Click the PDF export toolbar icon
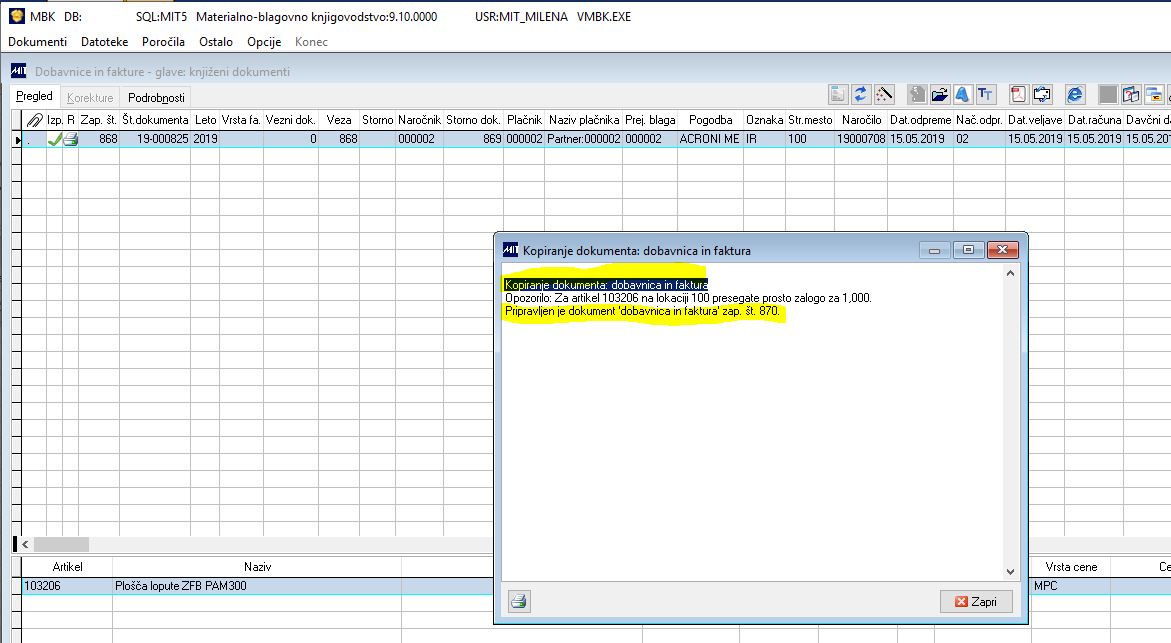This screenshot has width=1171, height=643. (1019, 94)
